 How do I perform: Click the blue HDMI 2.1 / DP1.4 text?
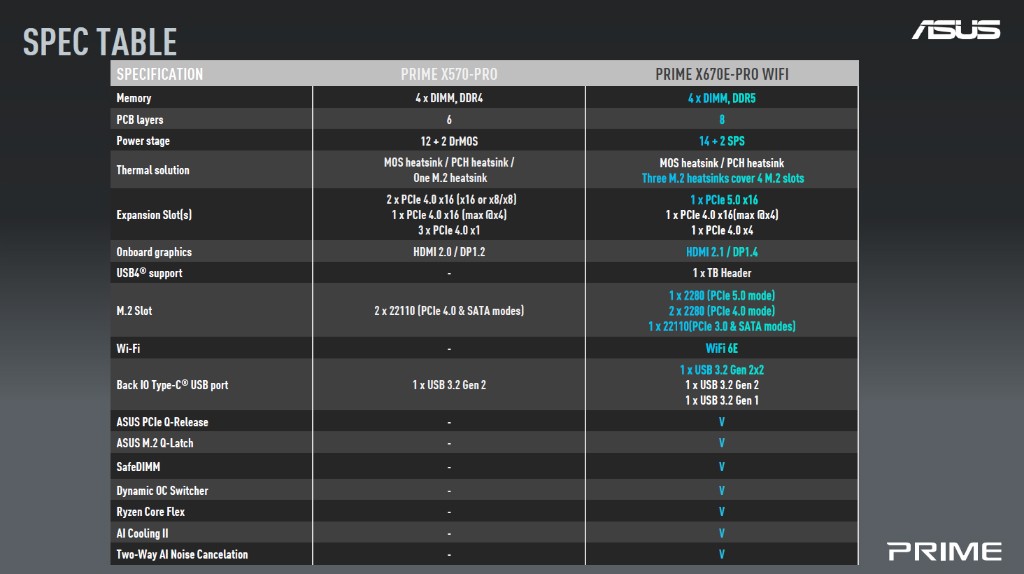point(721,252)
